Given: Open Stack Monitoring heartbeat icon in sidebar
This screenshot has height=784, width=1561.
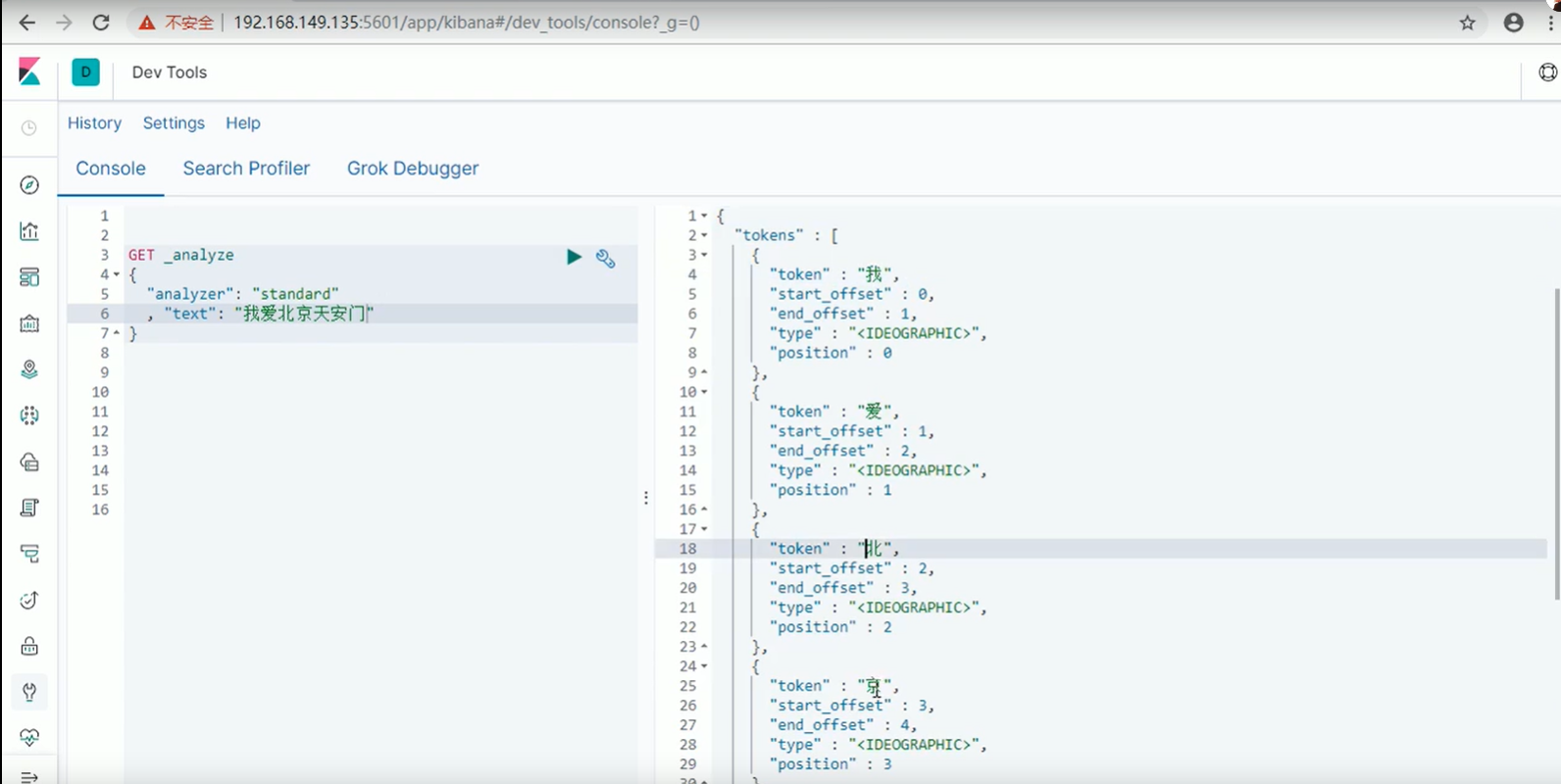Looking at the screenshot, I should [29, 738].
